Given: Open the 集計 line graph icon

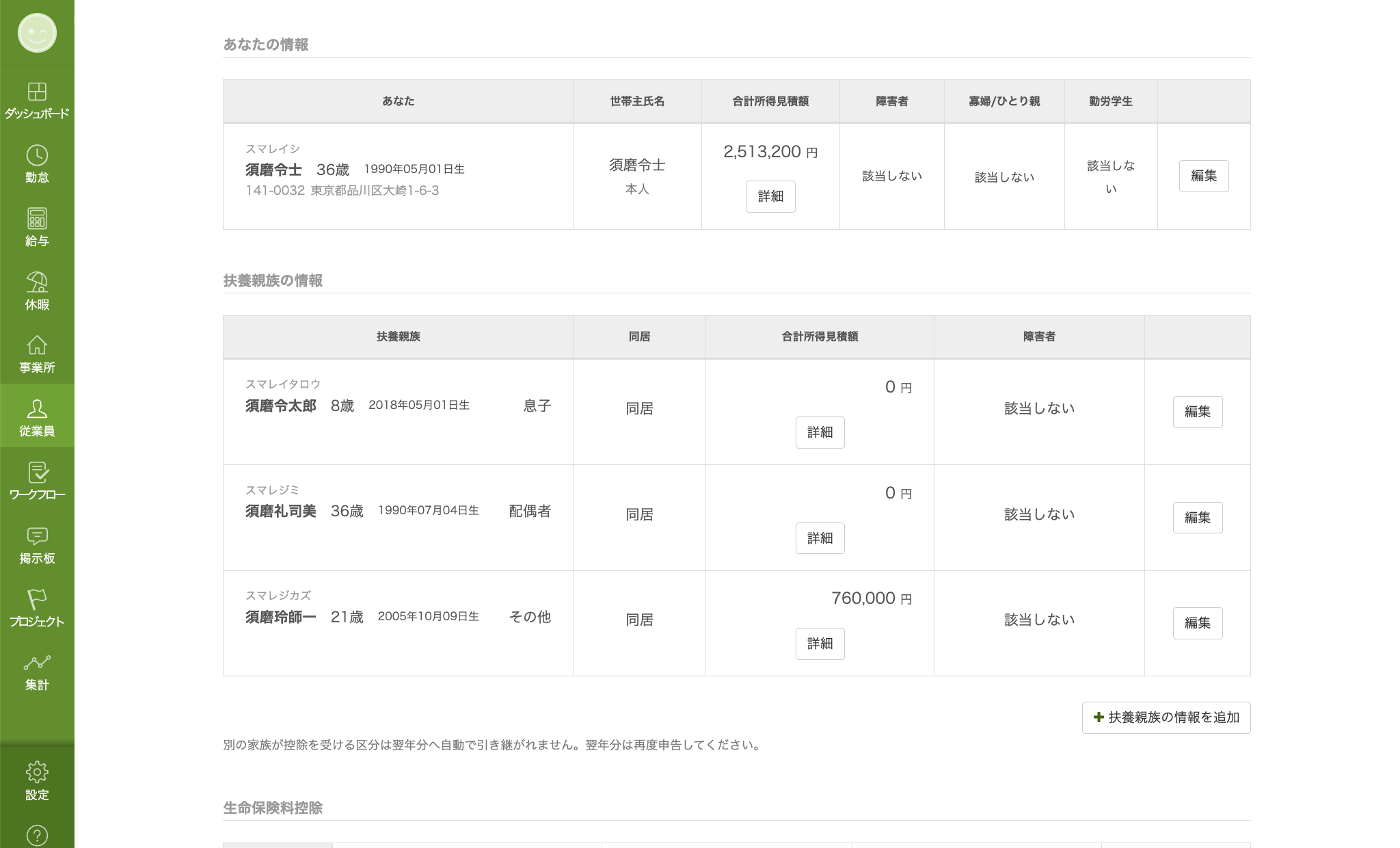Looking at the screenshot, I should [37, 663].
